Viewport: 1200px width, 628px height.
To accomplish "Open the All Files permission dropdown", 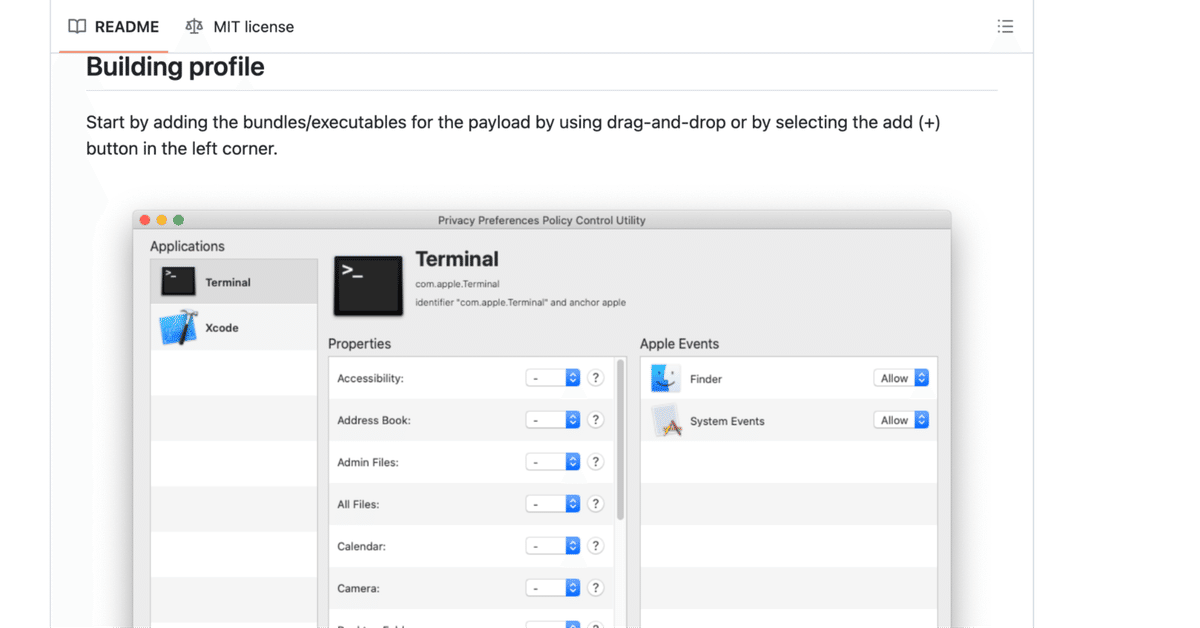I will click(x=553, y=504).
